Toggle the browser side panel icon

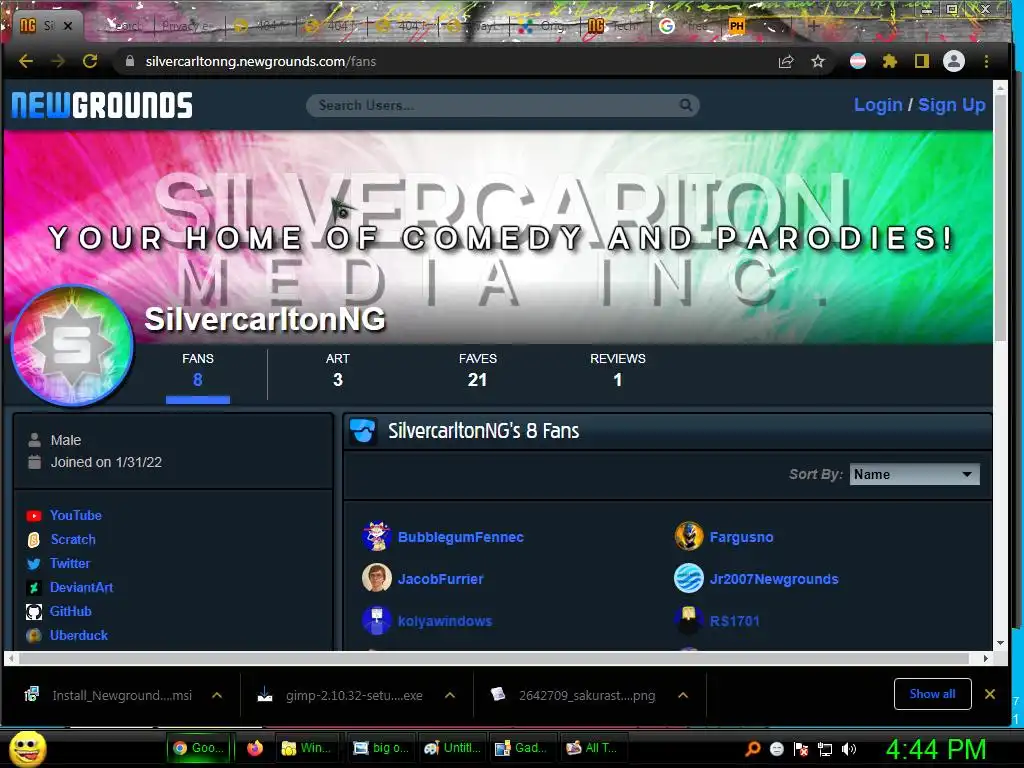coord(921,61)
